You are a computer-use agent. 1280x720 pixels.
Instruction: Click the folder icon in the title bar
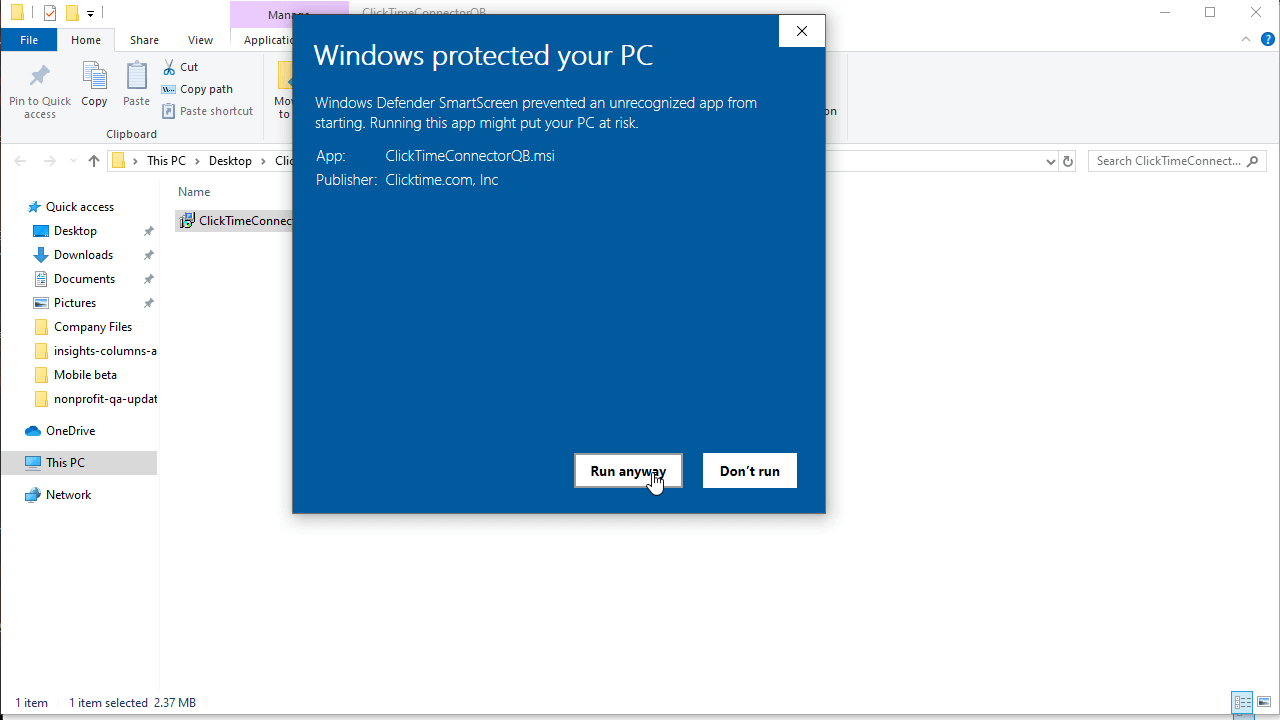pyautogui.click(x=17, y=13)
